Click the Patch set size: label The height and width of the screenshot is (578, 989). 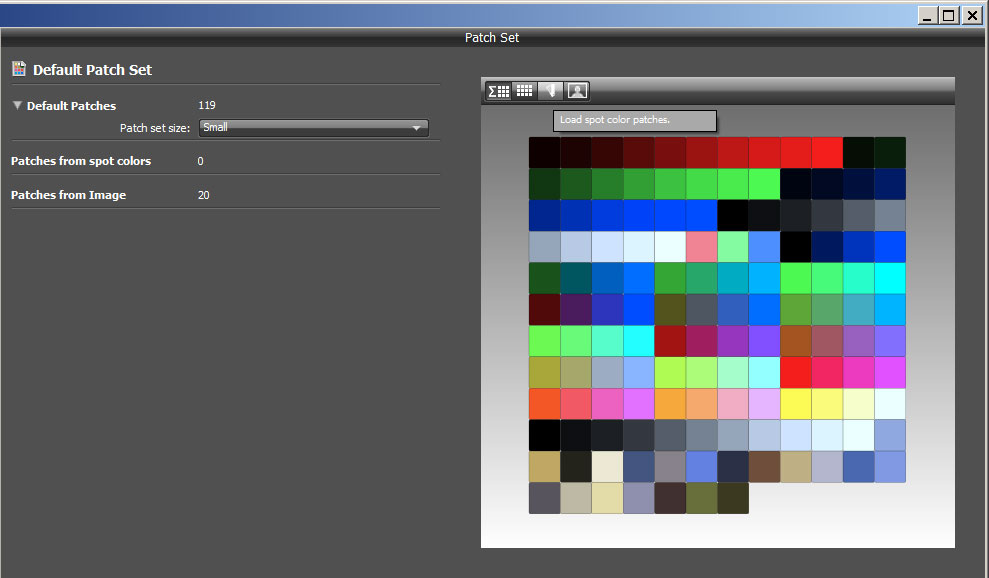click(155, 128)
